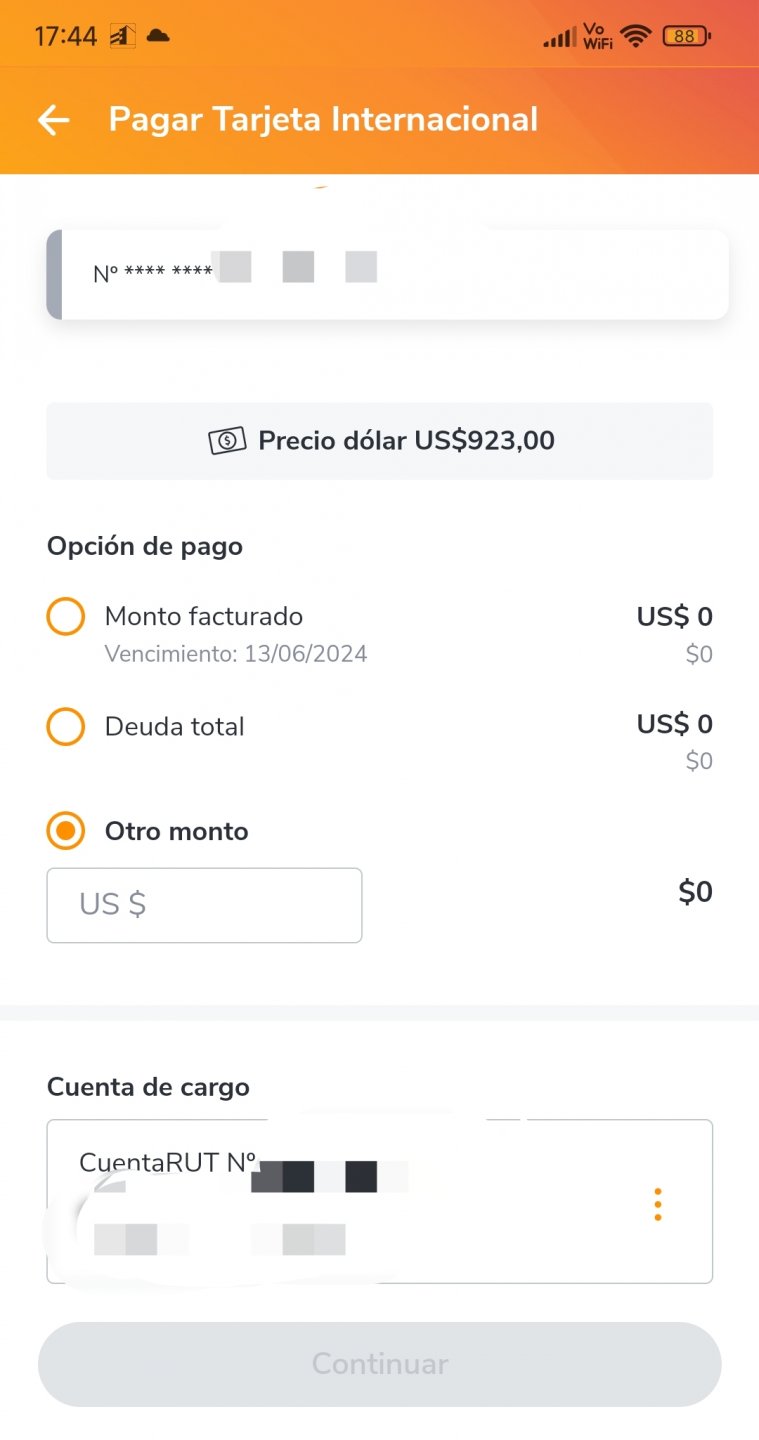Tap the Monto facturado US$ 0 amount

click(674, 617)
